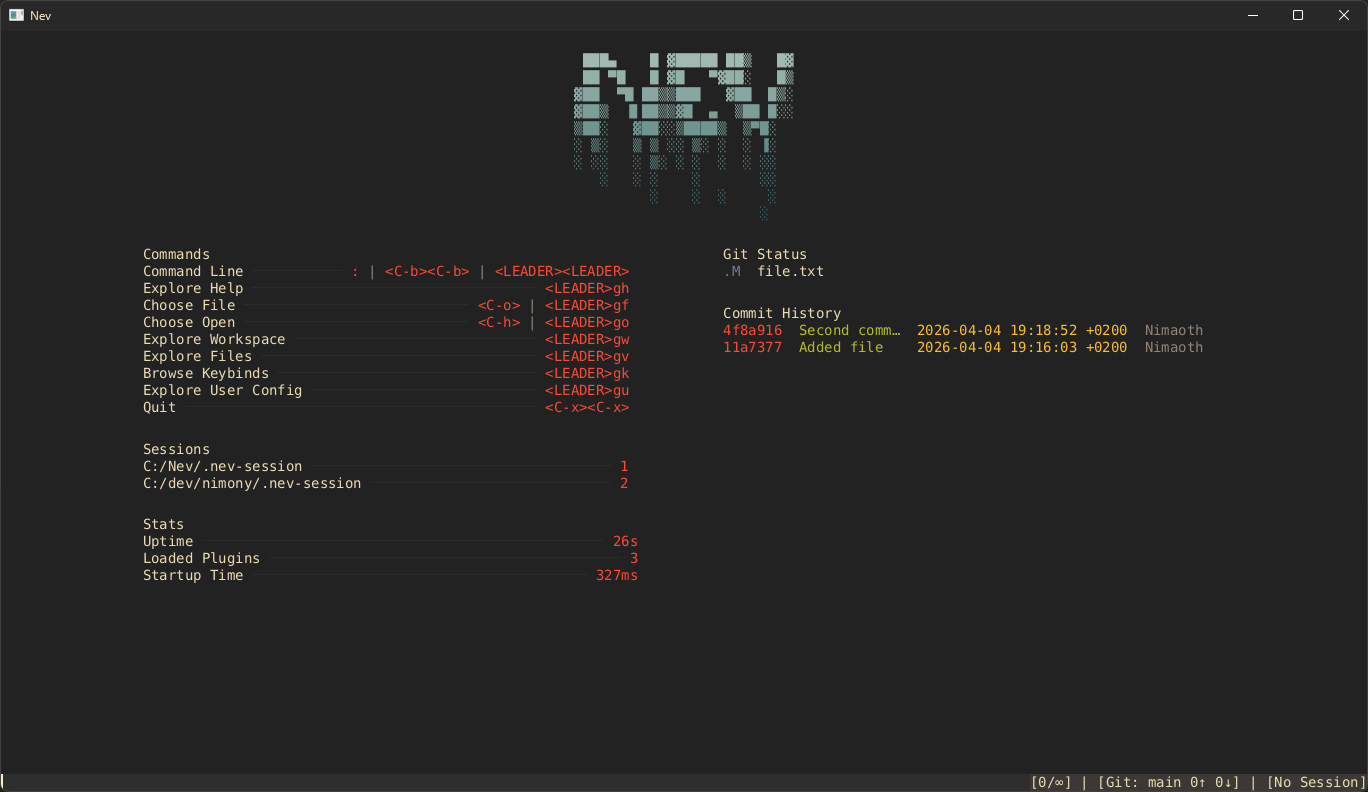This screenshot has height=792, width=1368.
Task: Click the <LEADER><LEADER> keybind text
Action: point(562,271)
